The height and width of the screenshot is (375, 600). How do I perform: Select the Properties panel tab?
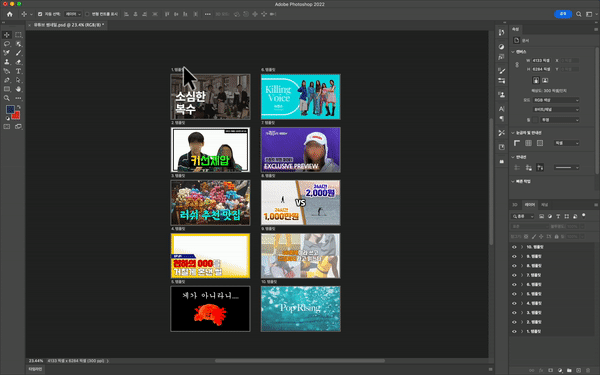coord(515,29)
